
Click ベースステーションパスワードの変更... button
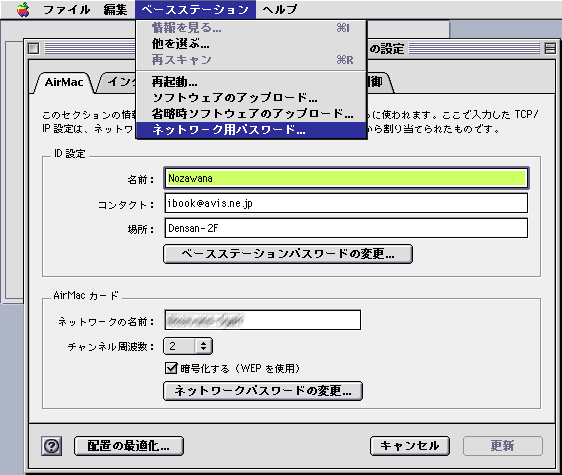pyautogui.click(x=288, y=254)
